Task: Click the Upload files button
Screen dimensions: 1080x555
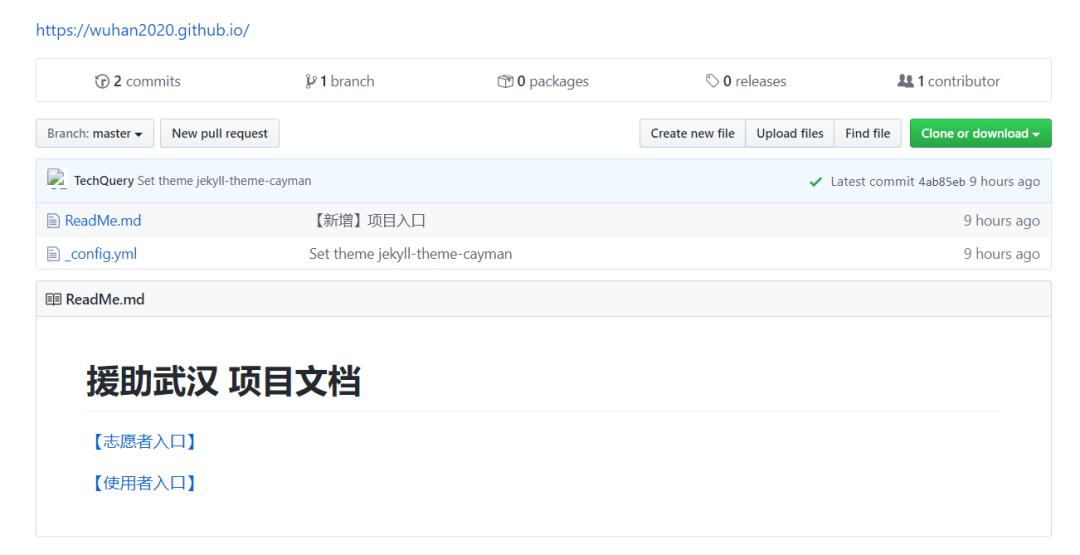Action: (x=790, y=134)
